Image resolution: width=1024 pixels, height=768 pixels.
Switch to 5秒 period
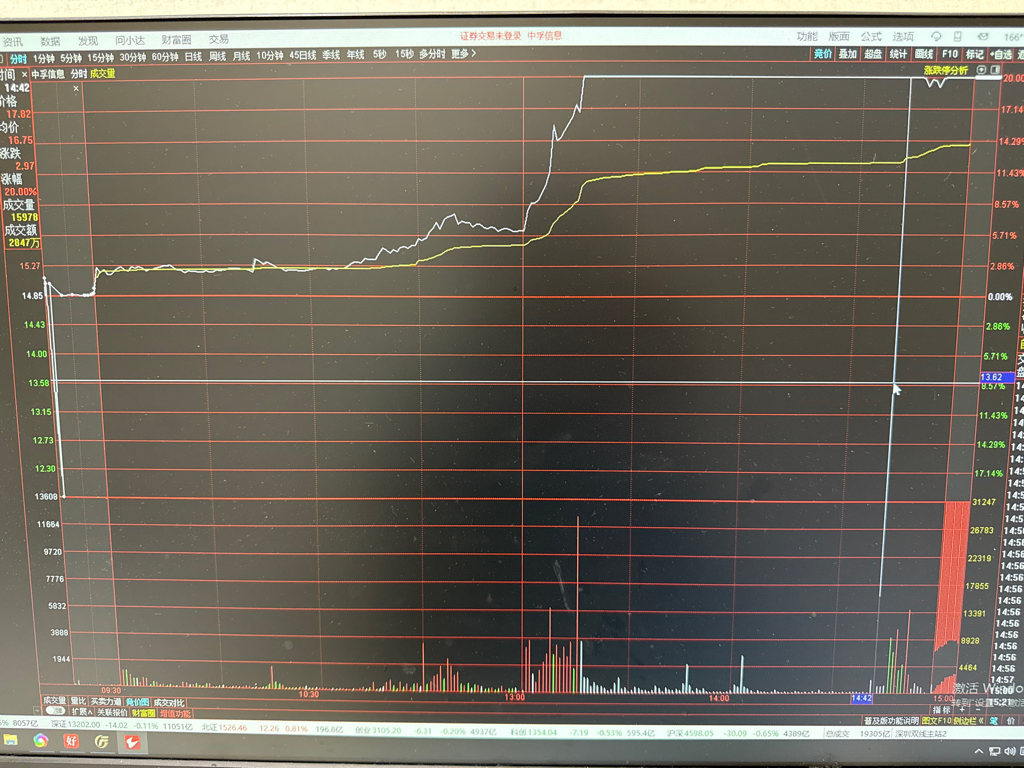(x=380, y=54)
